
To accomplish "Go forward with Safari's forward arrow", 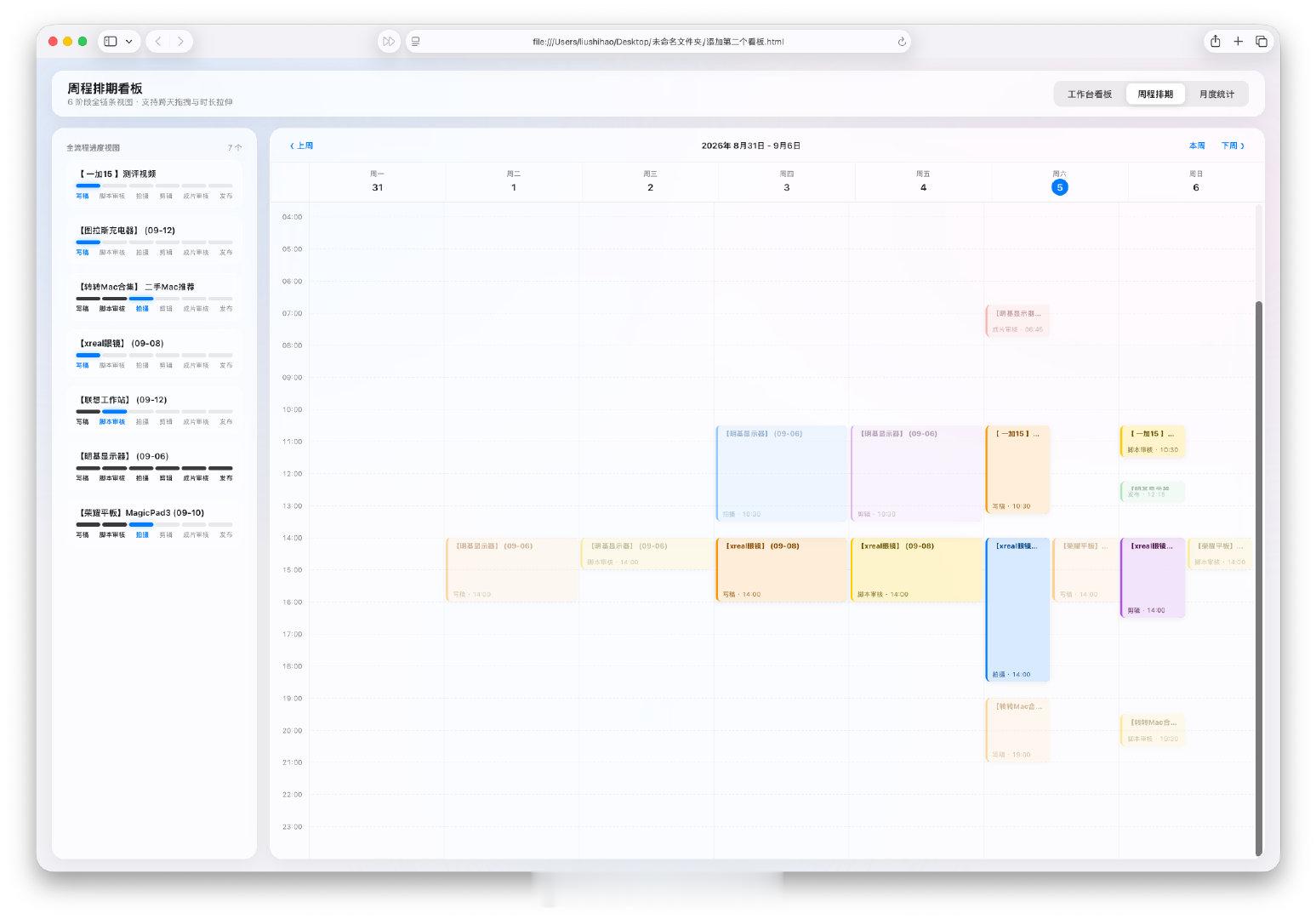I will coord(180,41).
